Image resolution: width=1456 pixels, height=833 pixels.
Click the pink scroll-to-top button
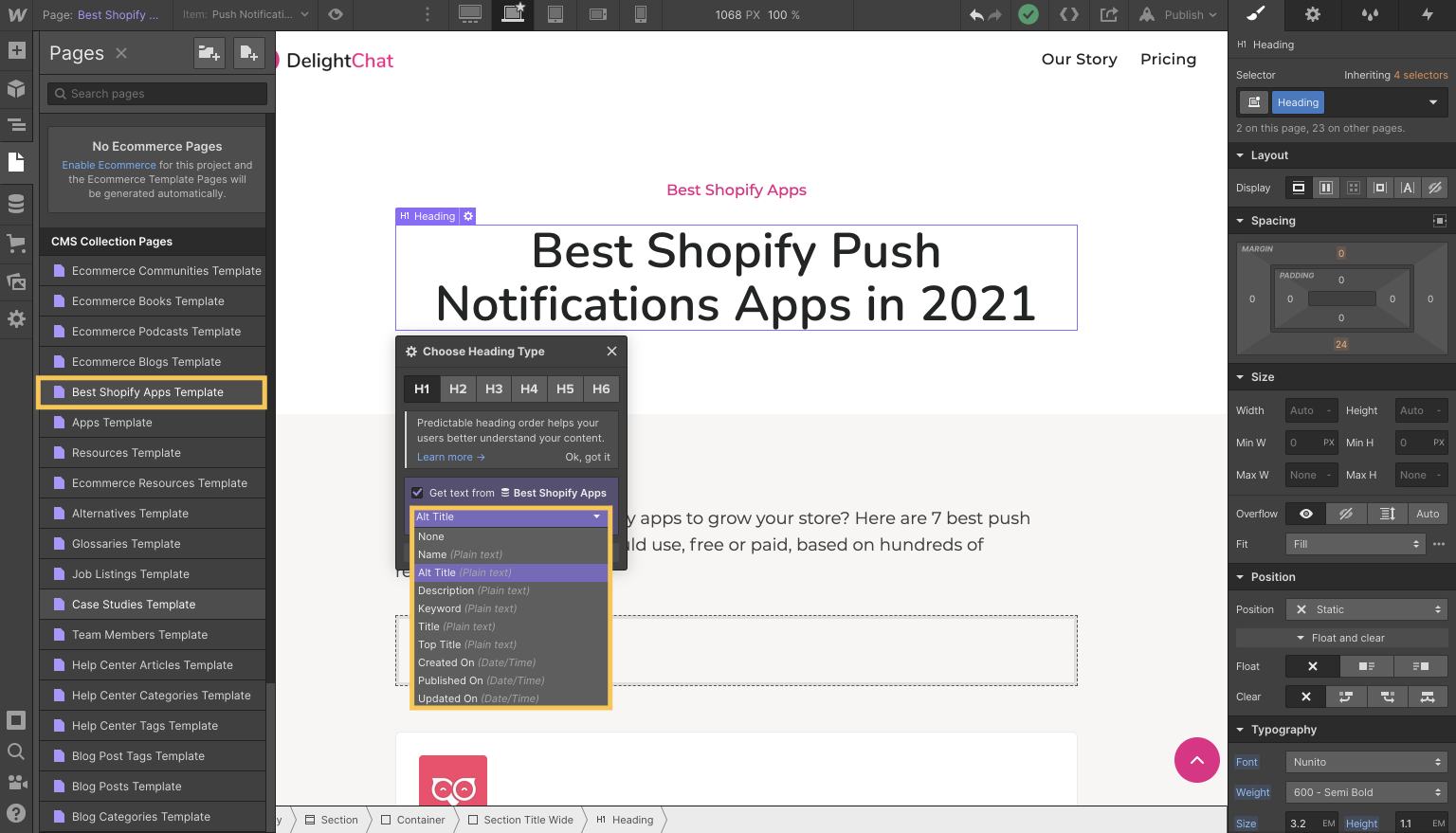pos(1196,760)
